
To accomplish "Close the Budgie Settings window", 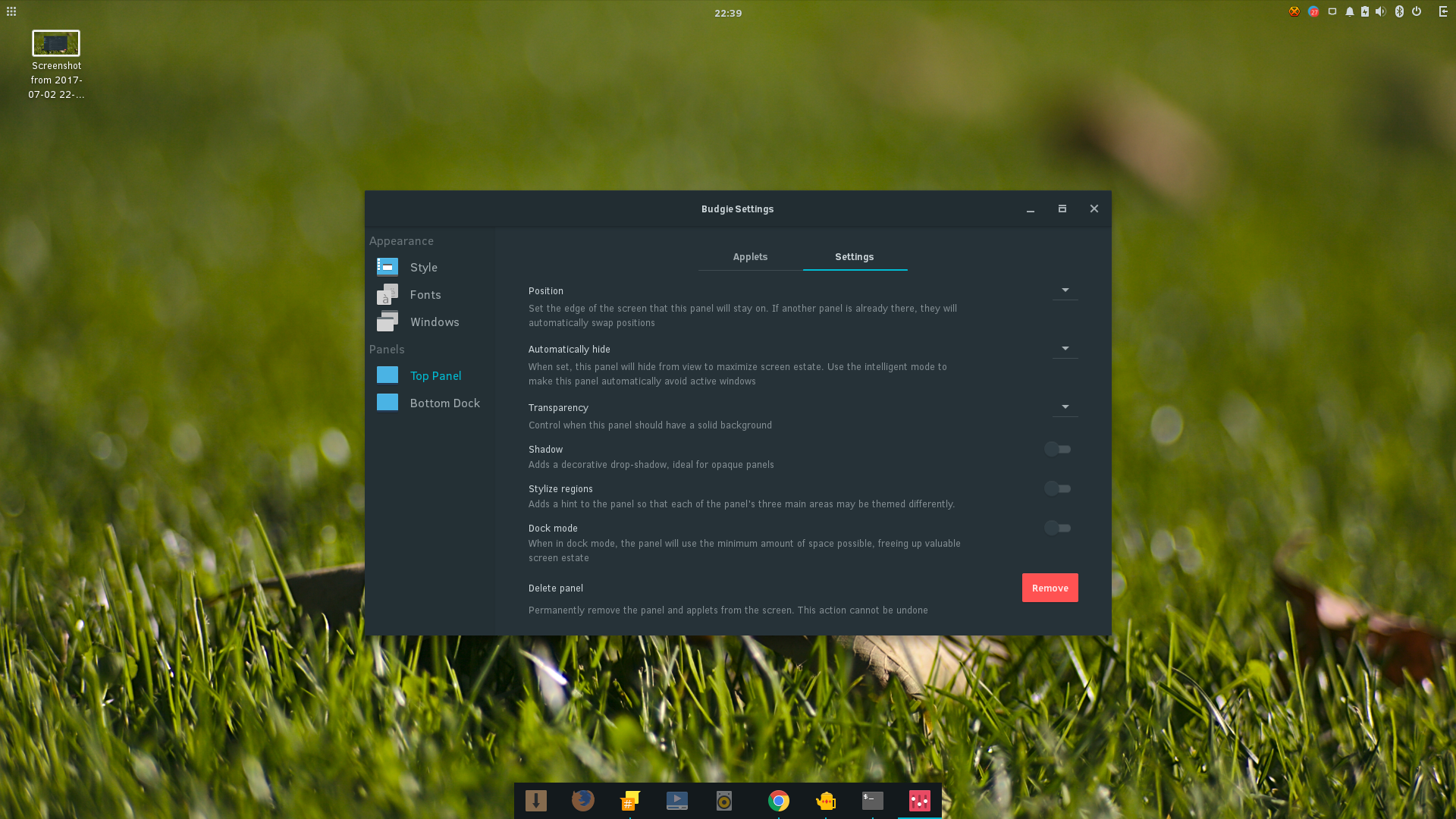I will [x=1094, y=209].
